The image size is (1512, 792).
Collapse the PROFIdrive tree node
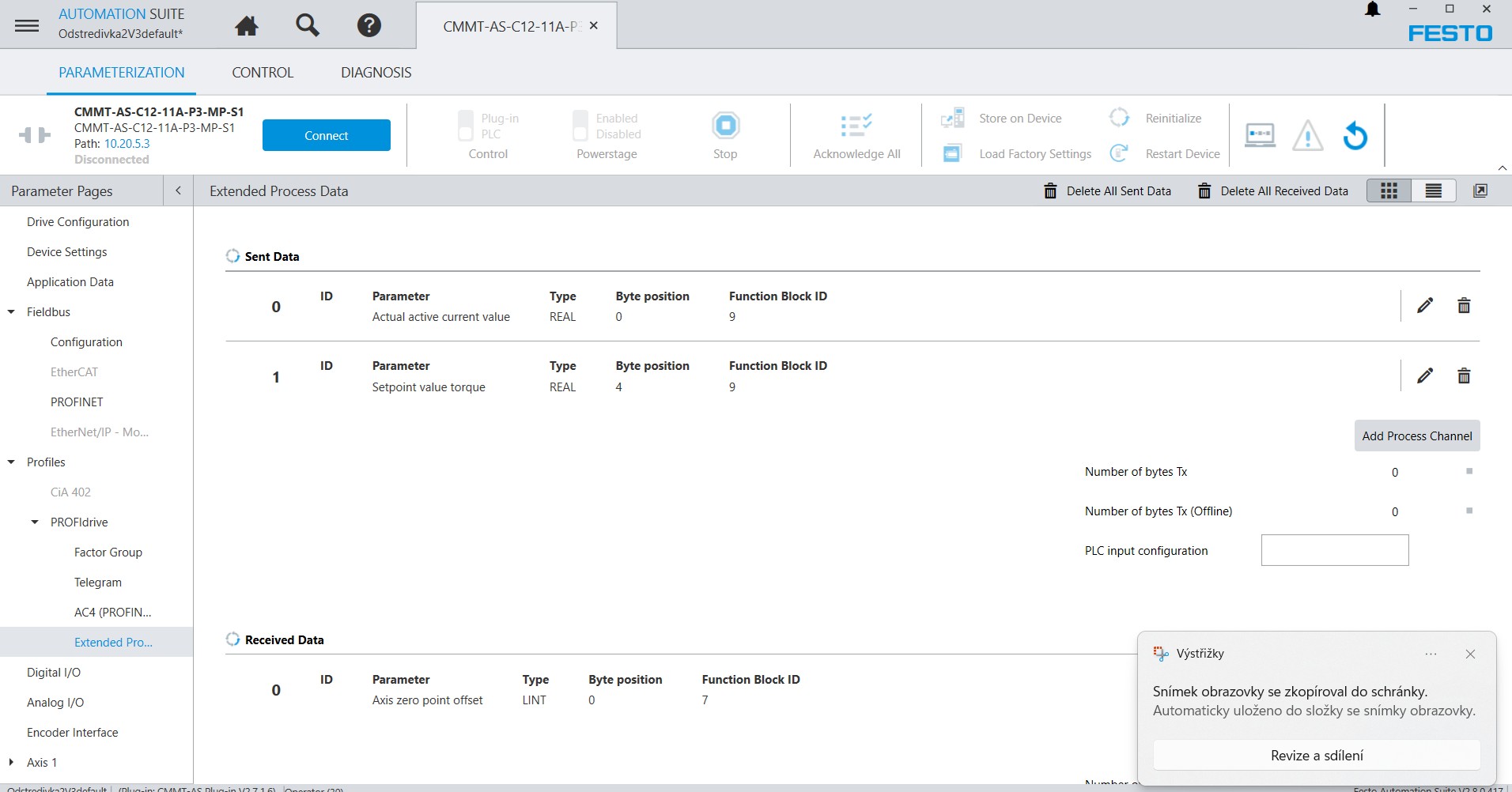[35, 522]
